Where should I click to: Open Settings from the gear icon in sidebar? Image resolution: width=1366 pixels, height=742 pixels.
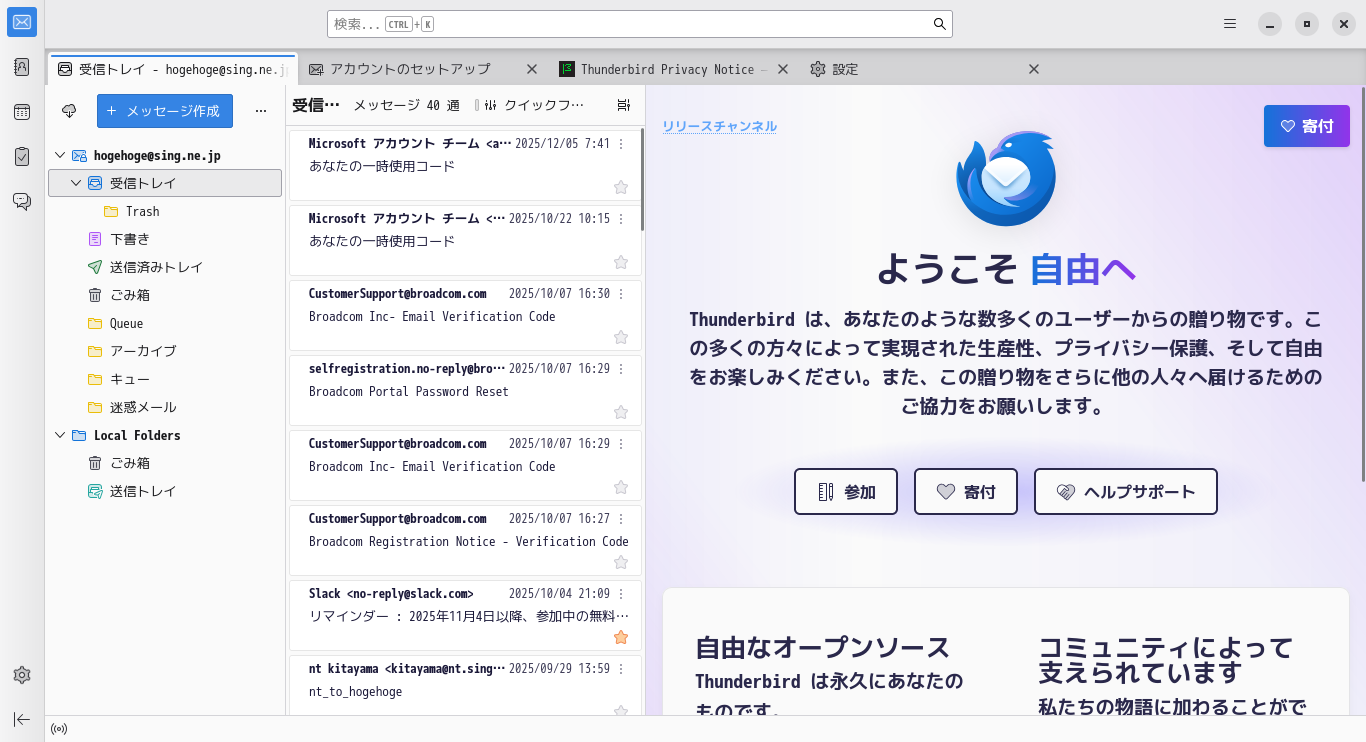coord(22,675)
